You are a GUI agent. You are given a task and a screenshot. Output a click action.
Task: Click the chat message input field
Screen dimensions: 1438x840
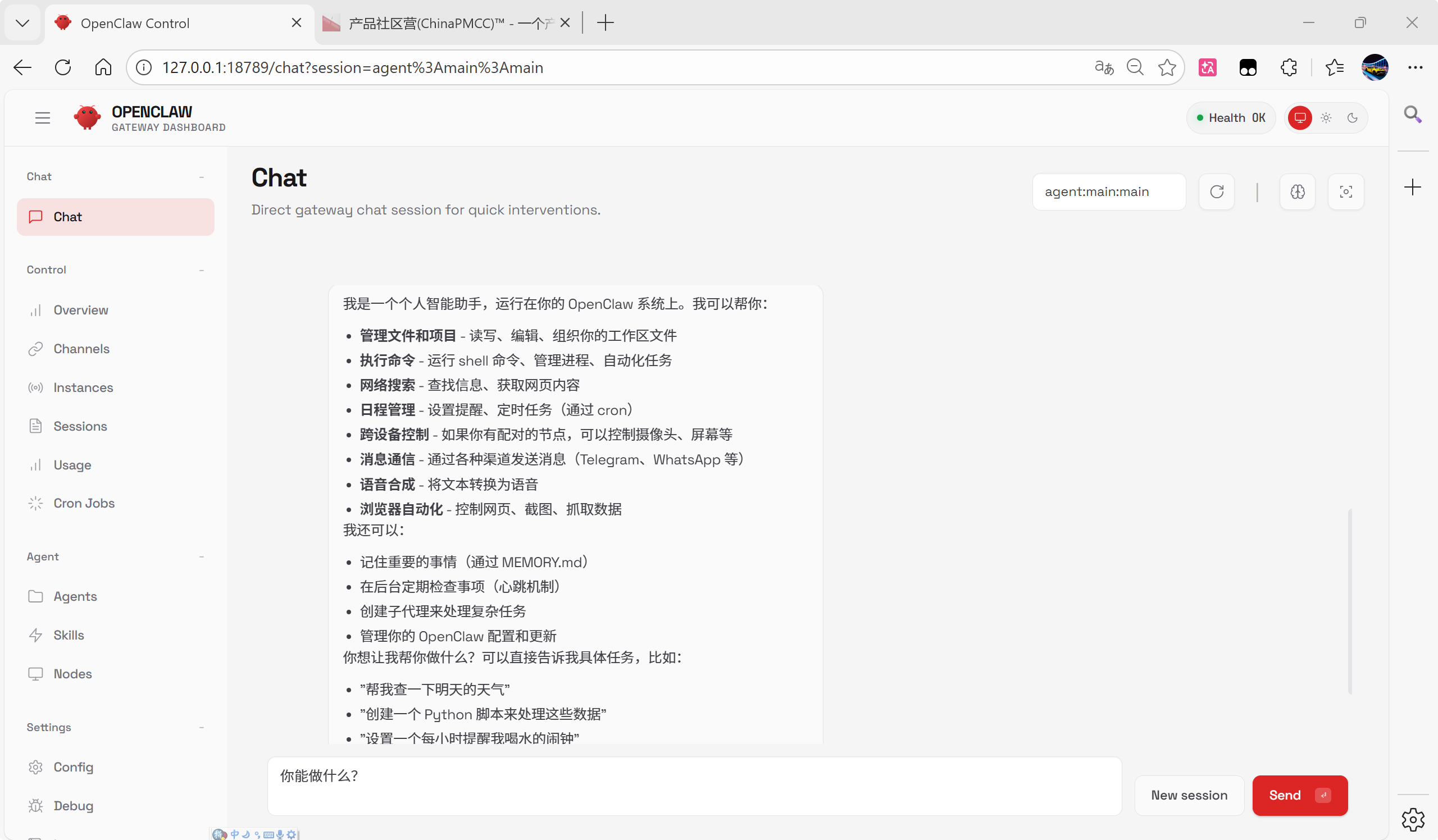coord(693,786)
